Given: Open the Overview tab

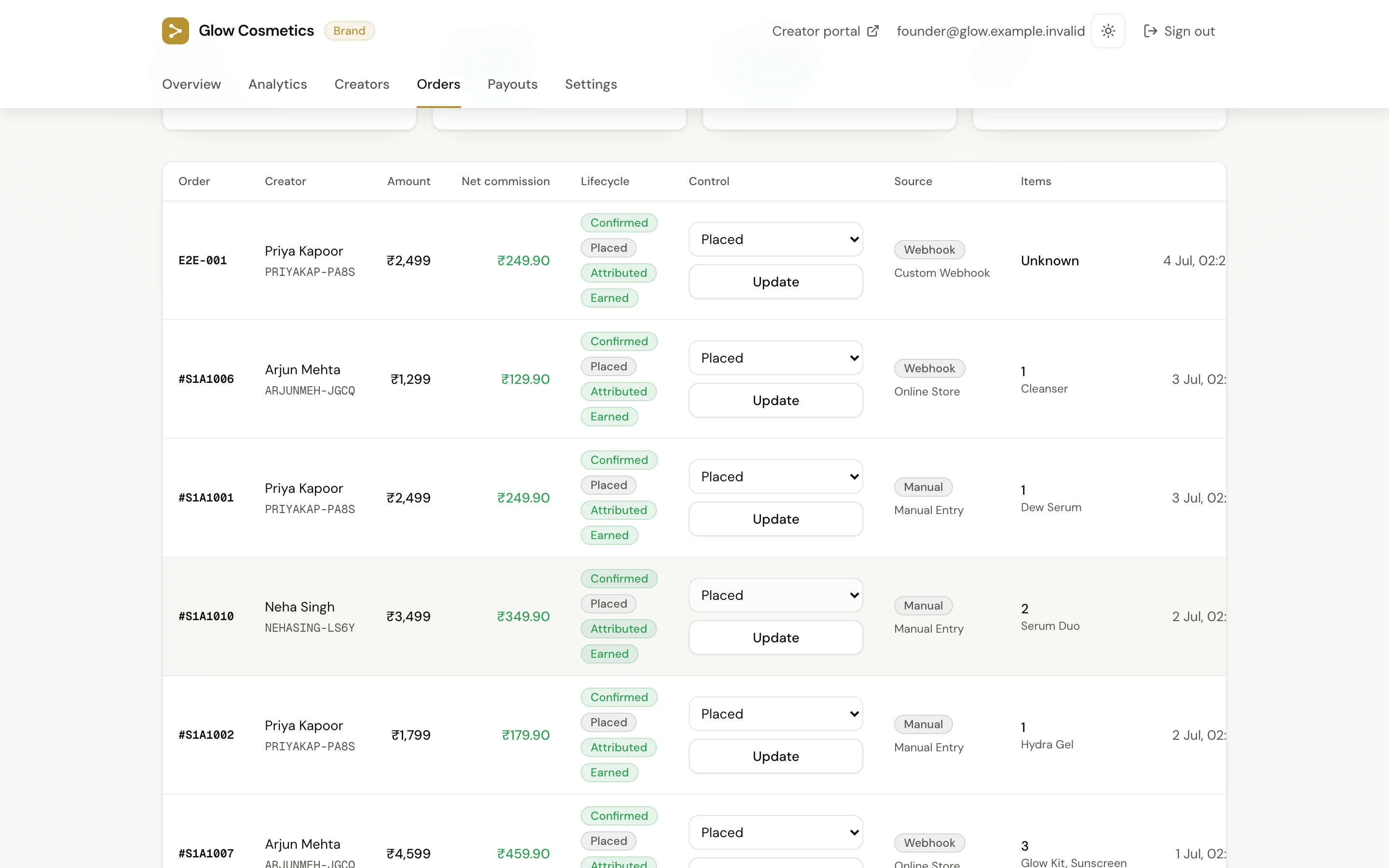Looking at the screenshot, I should 191,84.
